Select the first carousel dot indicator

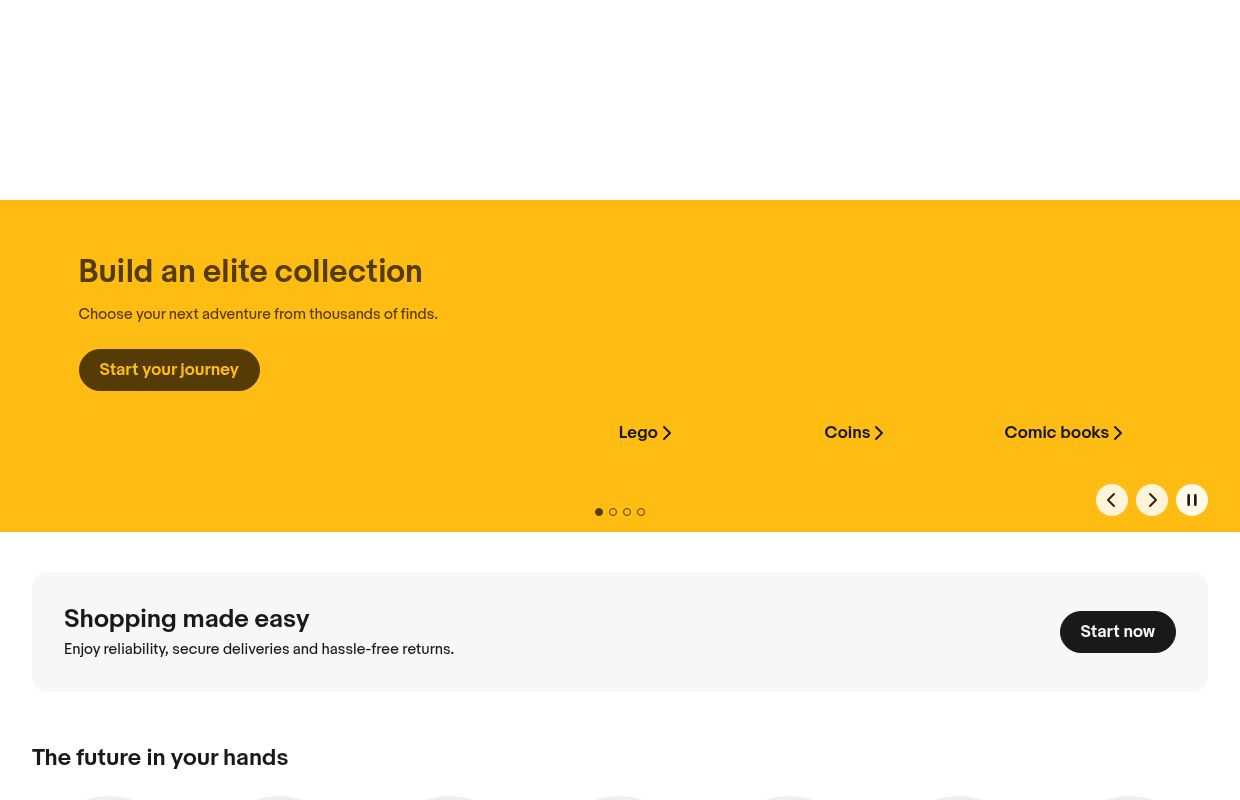[x=599, y=512]
